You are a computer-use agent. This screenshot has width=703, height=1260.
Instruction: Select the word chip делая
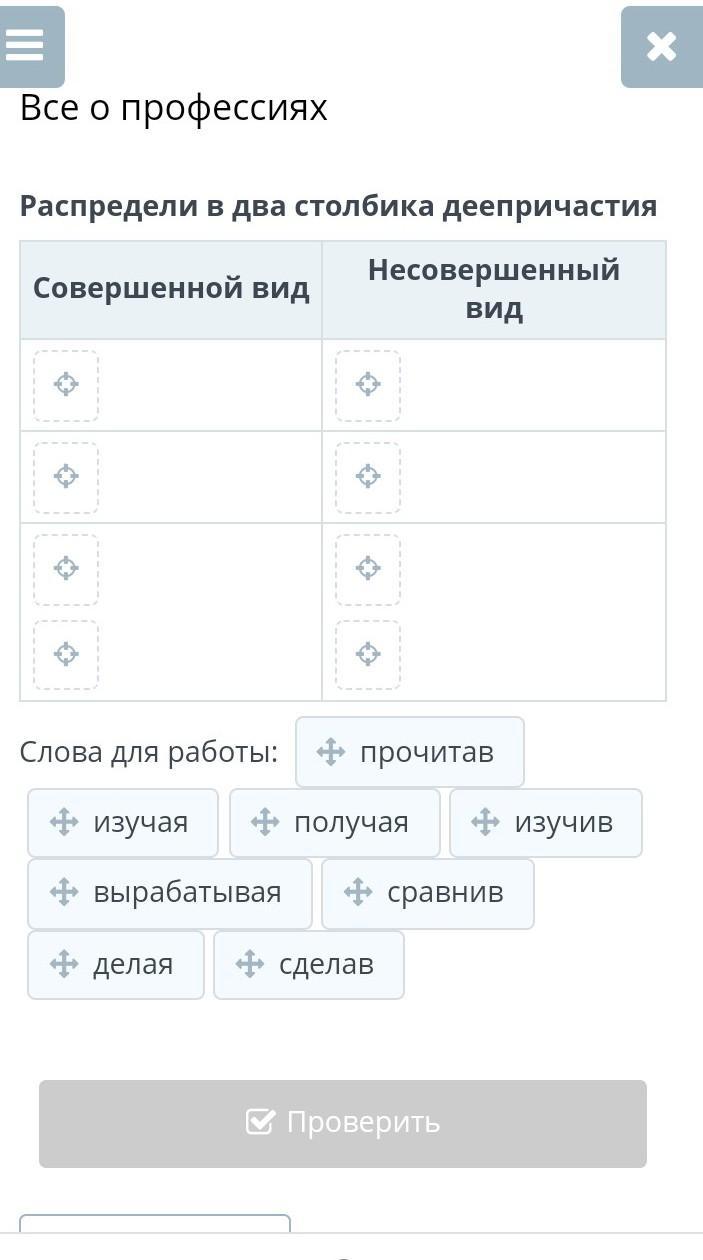pyautogui.click(x=116, y=965)
